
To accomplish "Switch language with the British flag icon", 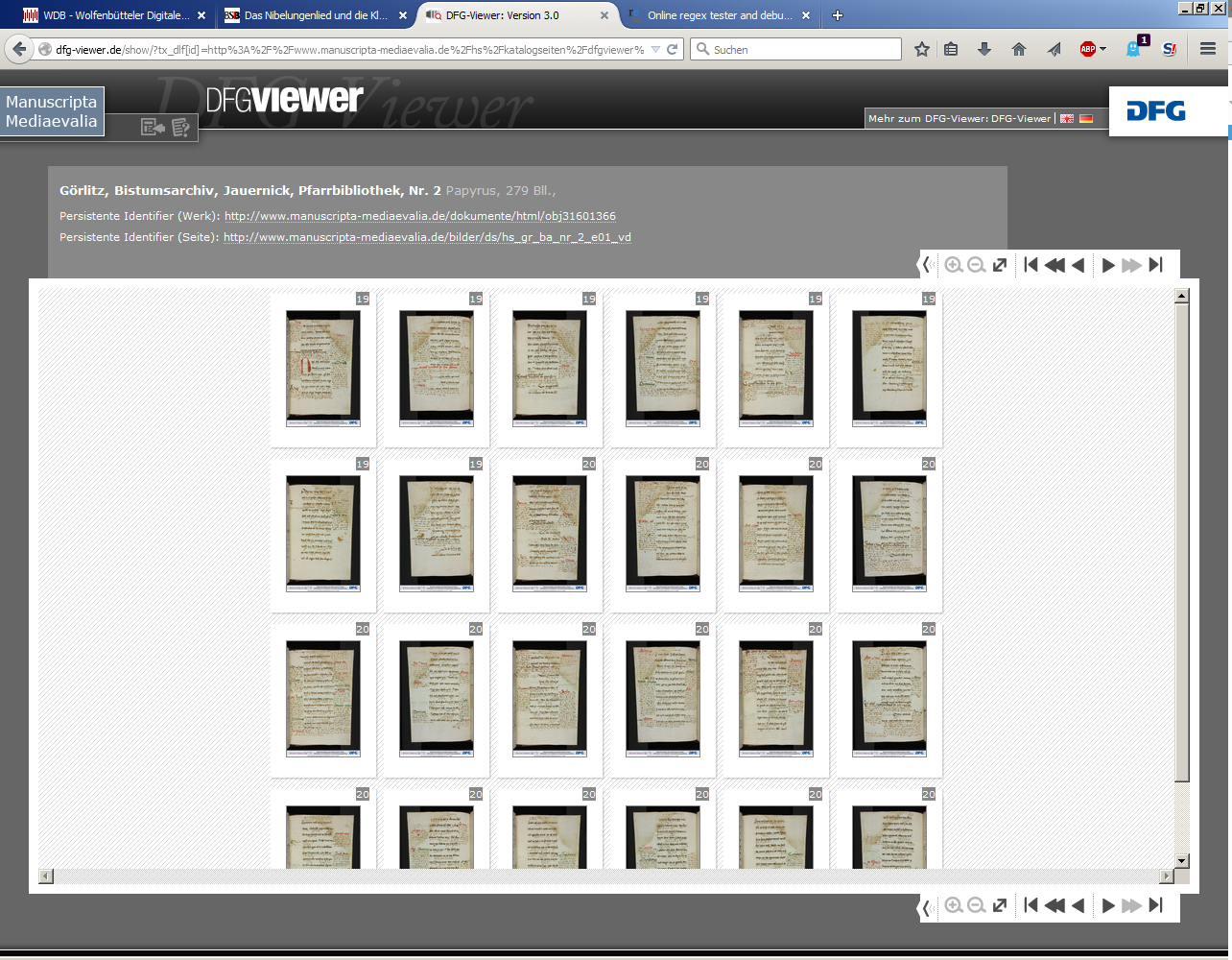I will [1067, 119].
